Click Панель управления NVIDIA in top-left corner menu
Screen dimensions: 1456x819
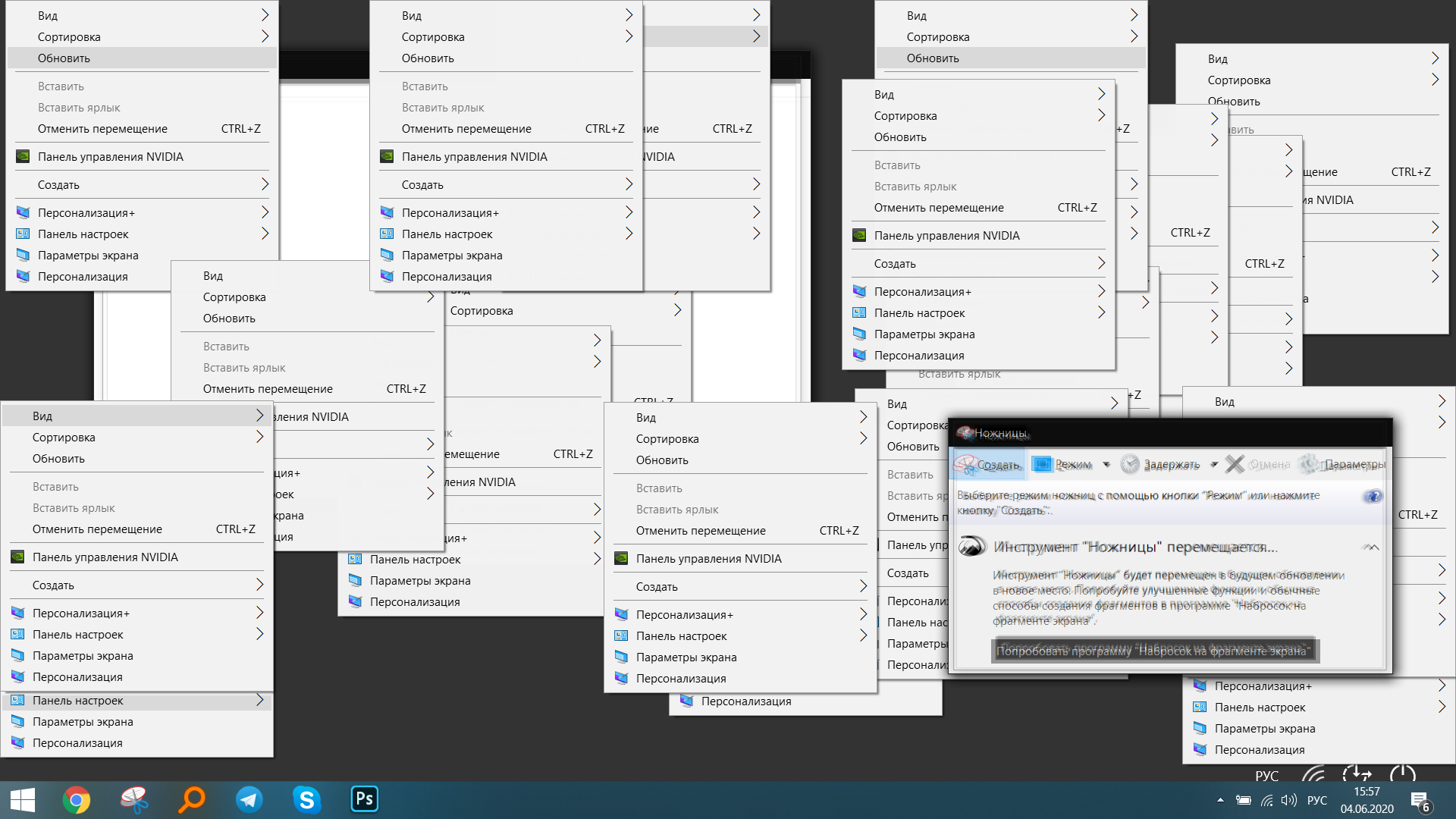click(111, 156)
